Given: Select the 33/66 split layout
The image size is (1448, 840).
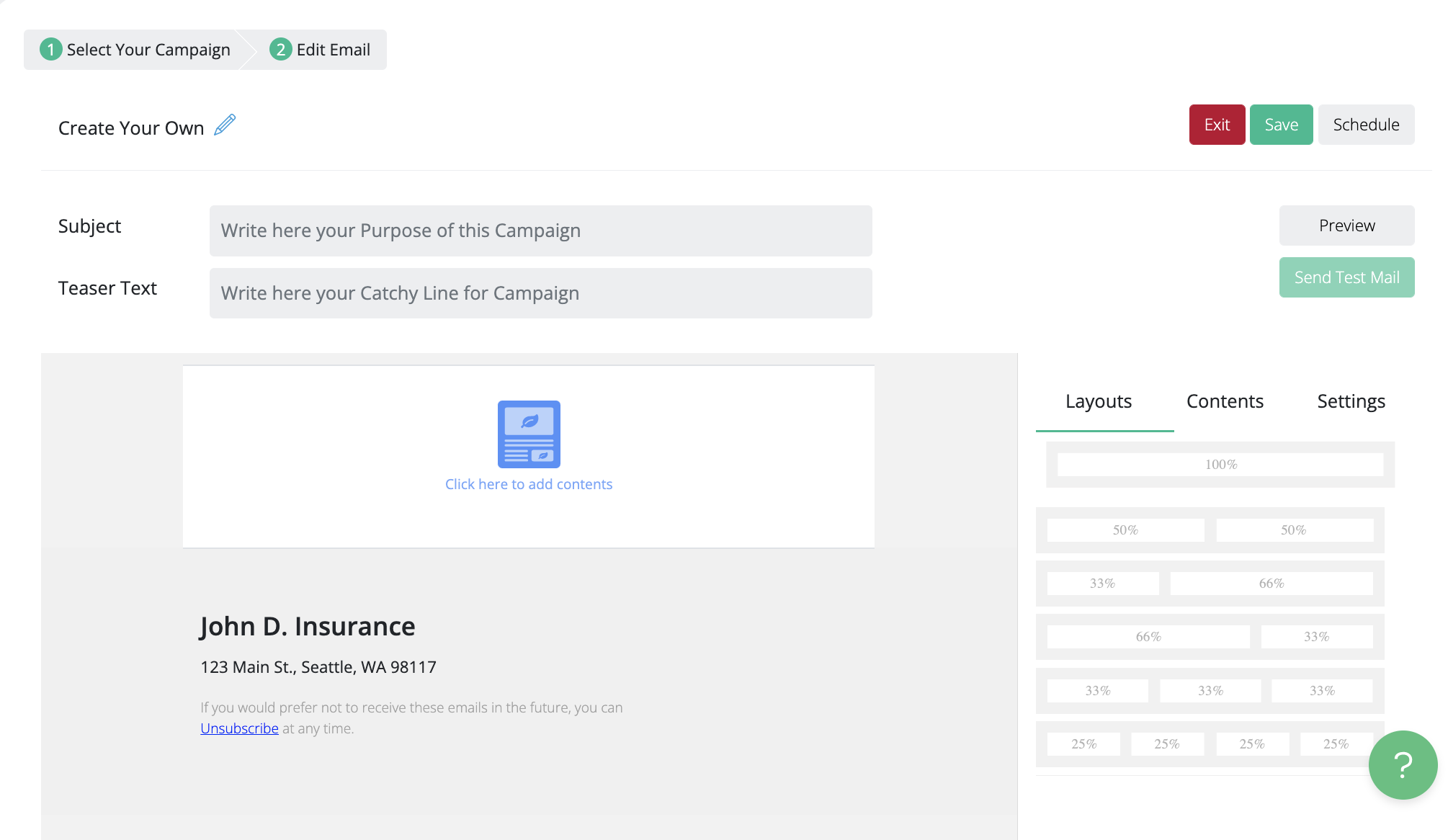Looking at the screenshot, I should coord(1209,583).
